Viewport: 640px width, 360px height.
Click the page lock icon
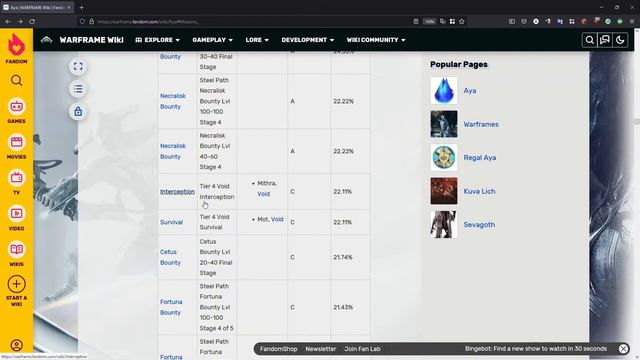tap(78, 111)
